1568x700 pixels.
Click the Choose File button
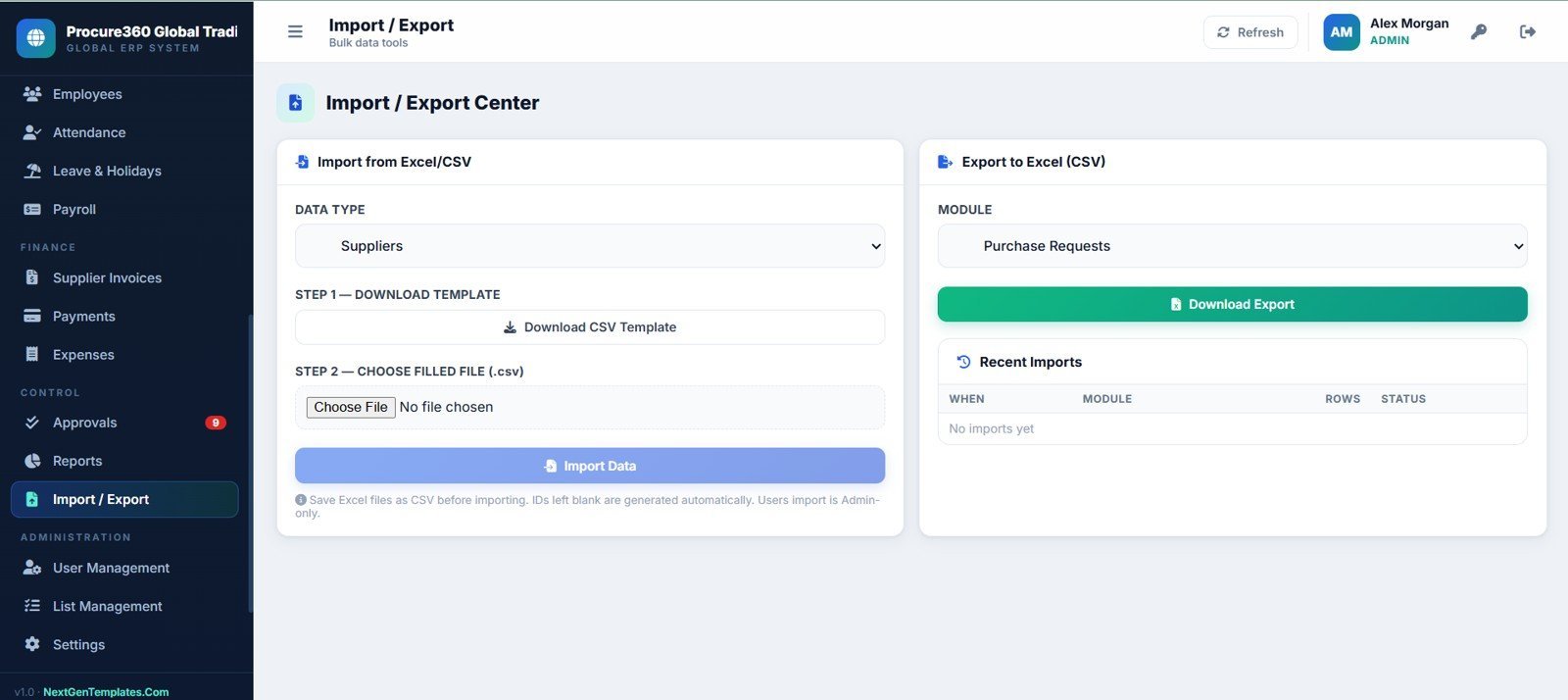[351, 407]
